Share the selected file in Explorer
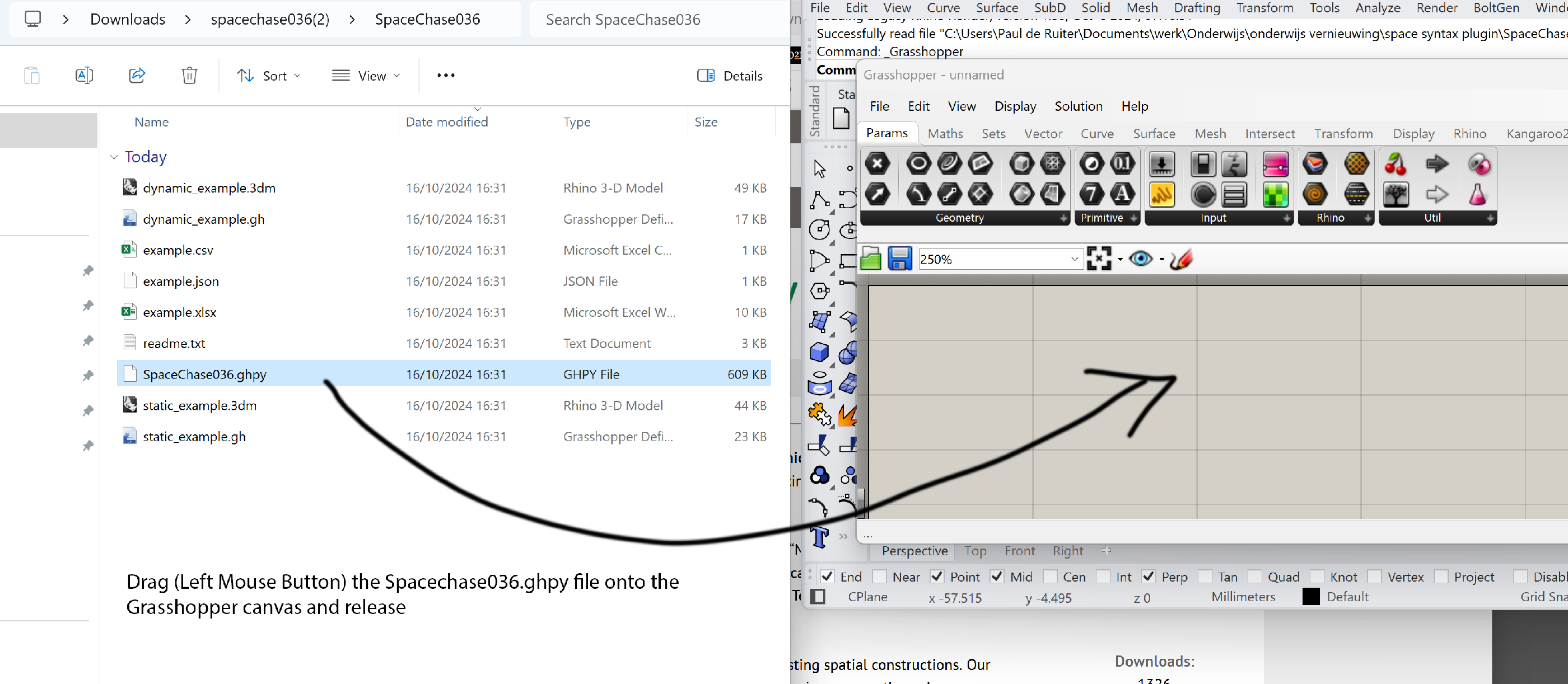The image size is (1568, 684). tap(137, 76)
